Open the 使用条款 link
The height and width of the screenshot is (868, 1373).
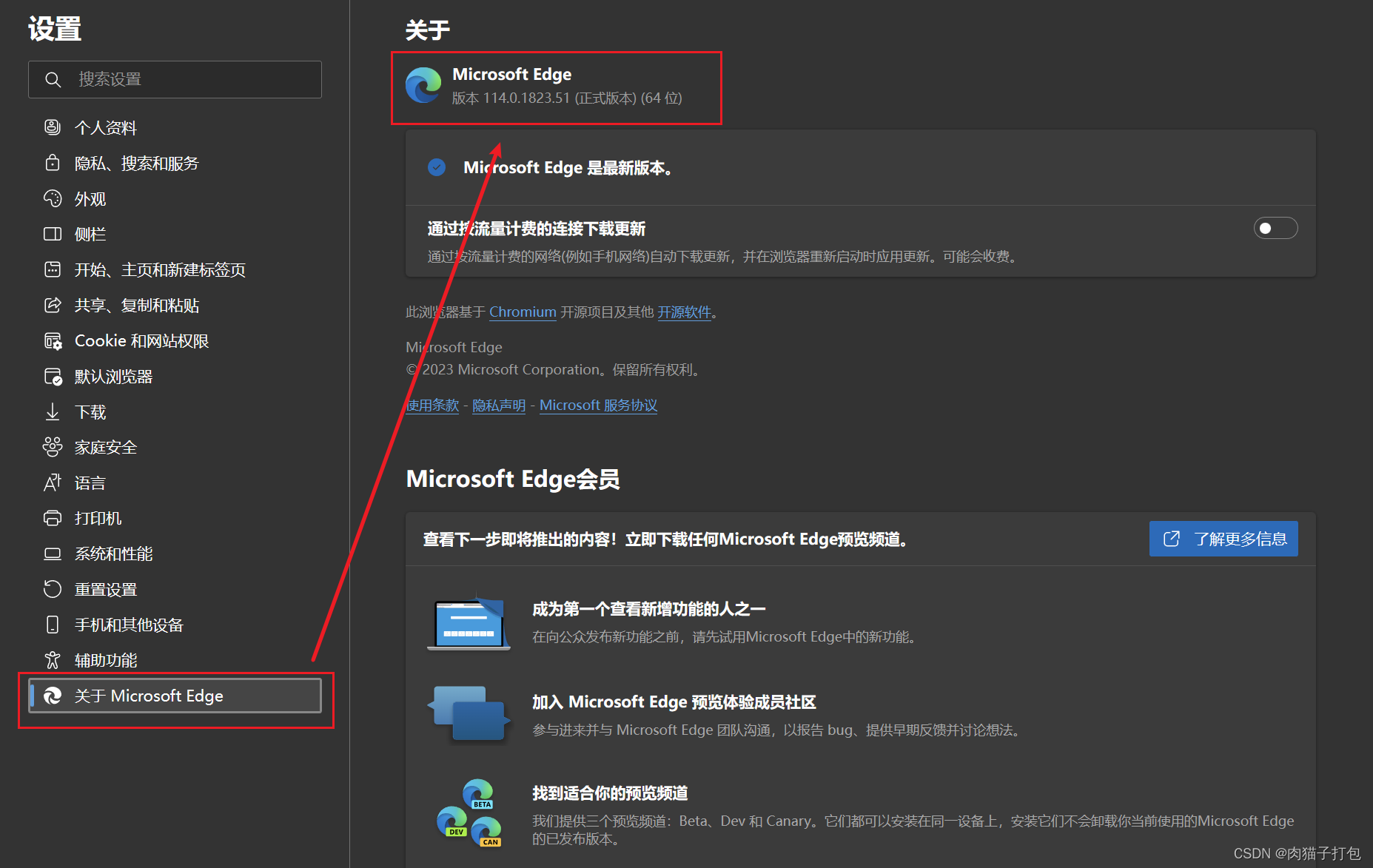pos(432,405)
